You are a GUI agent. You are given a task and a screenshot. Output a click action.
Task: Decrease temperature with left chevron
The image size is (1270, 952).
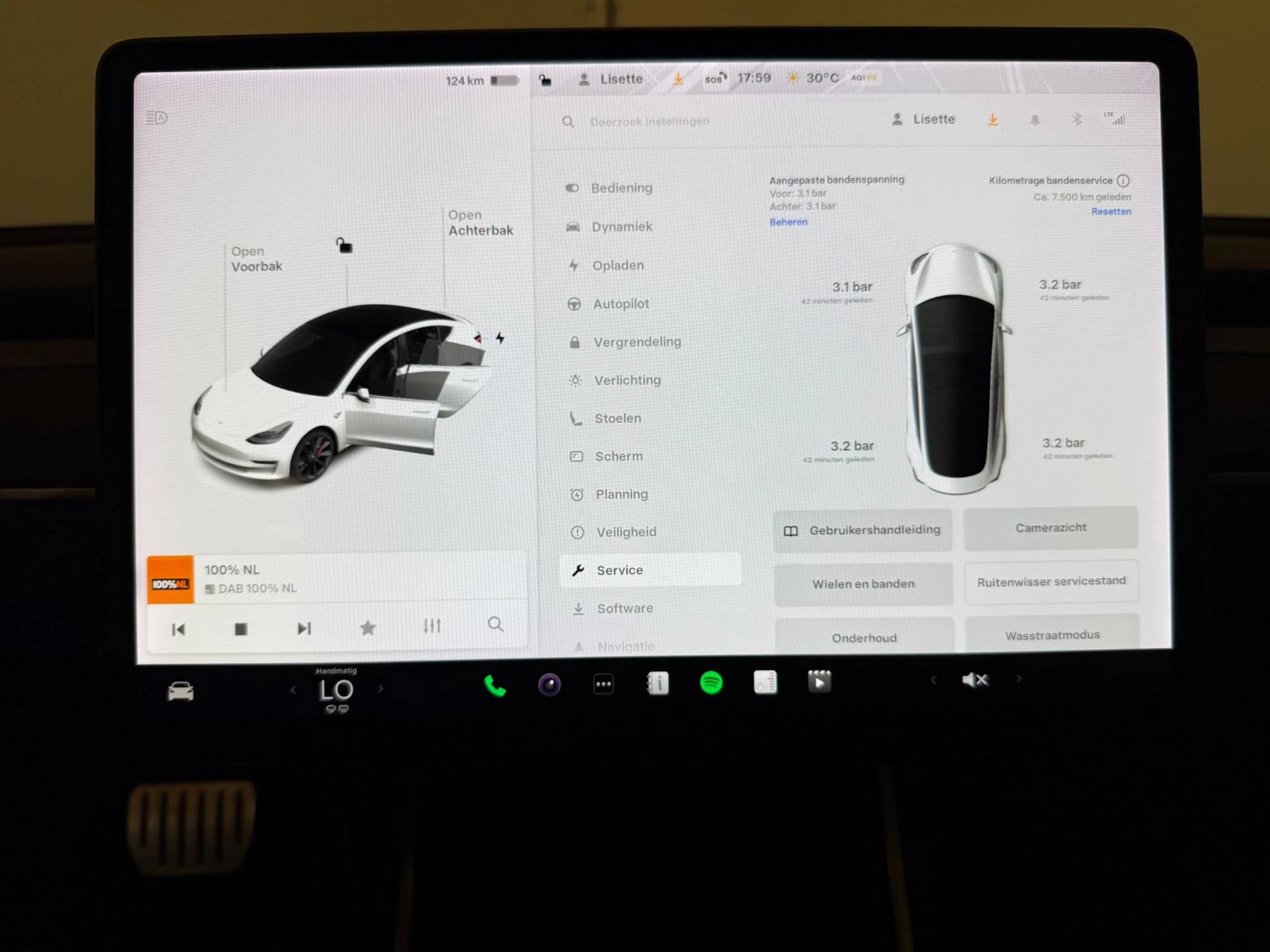293,690
